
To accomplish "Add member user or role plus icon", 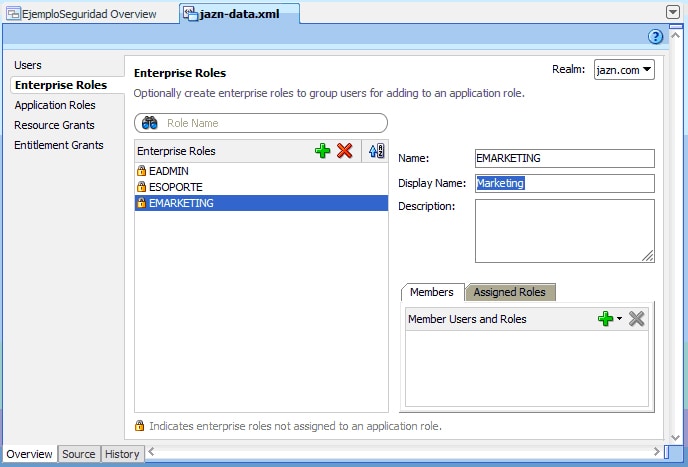I will pos(606,319).
